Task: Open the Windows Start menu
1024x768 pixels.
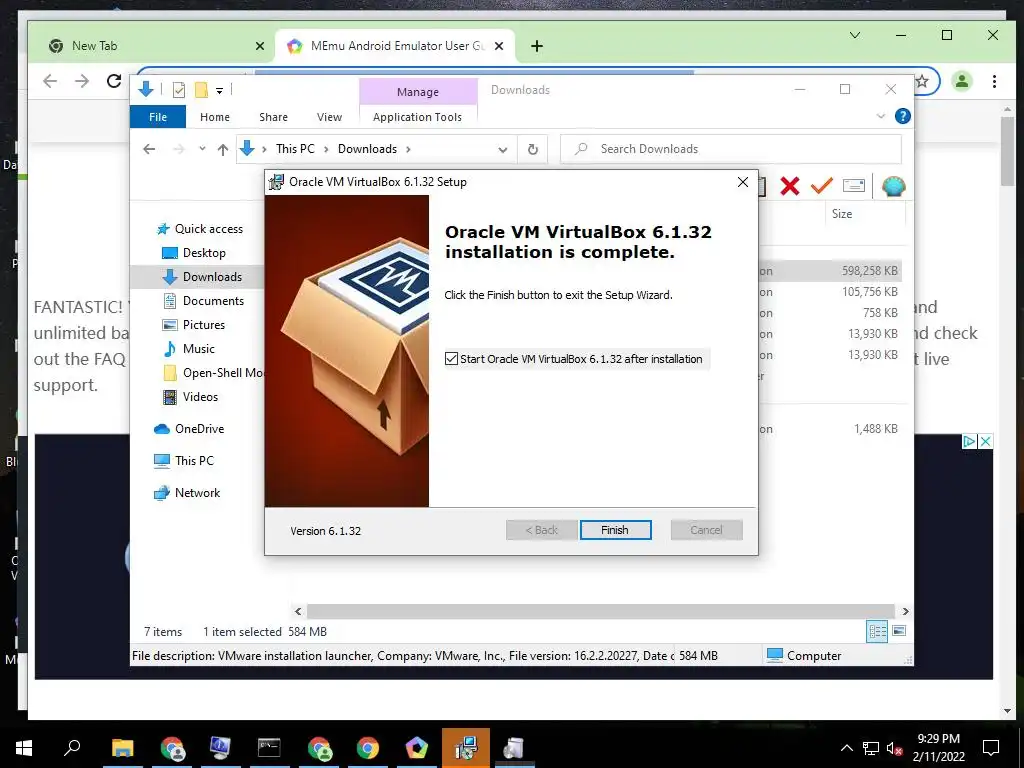Action: click(24, 748)
